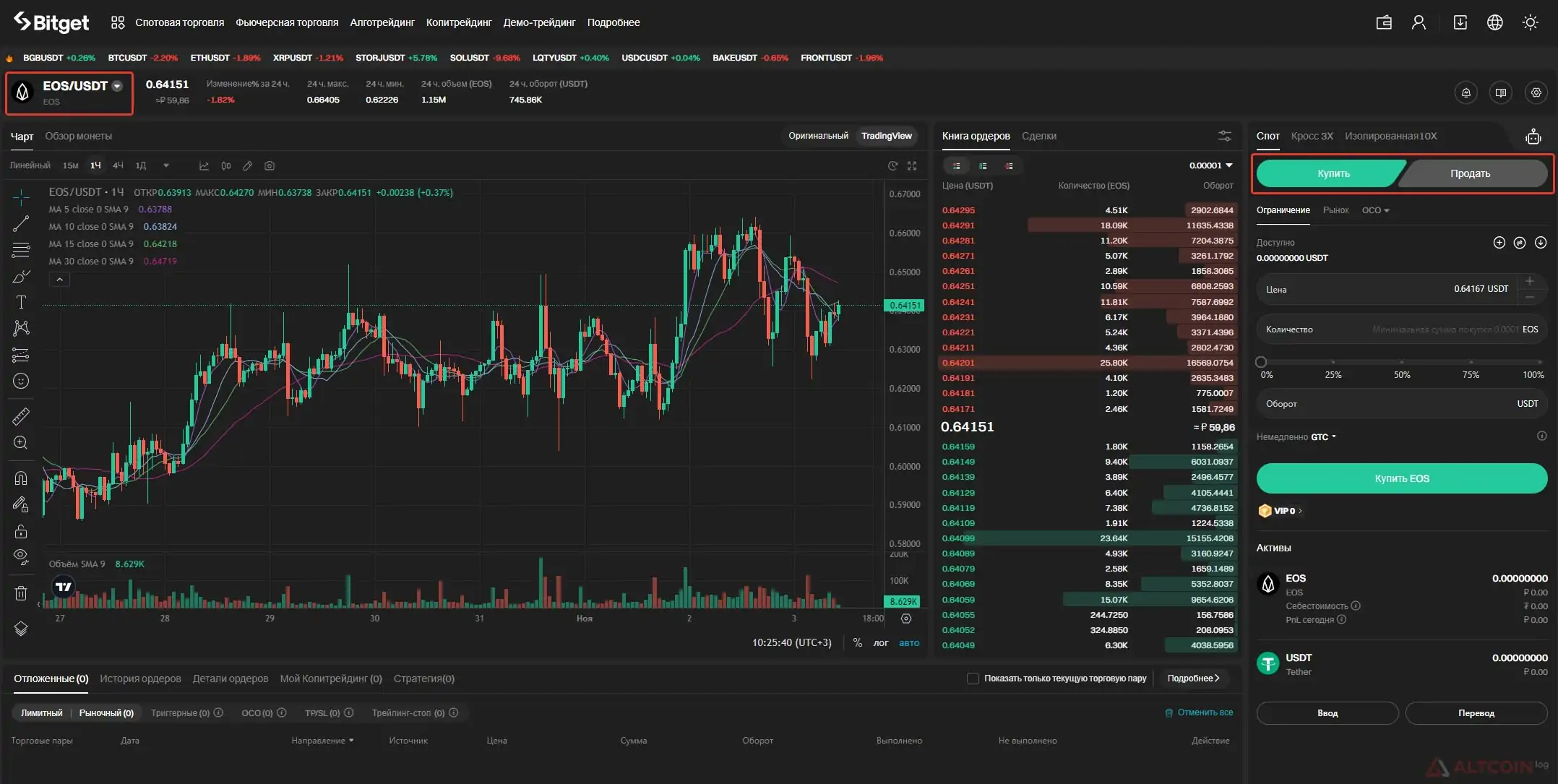Click the trash remove drawings icon
Image resolution: width=1558 pixels, height=784 pixels.
pos(21,593)
